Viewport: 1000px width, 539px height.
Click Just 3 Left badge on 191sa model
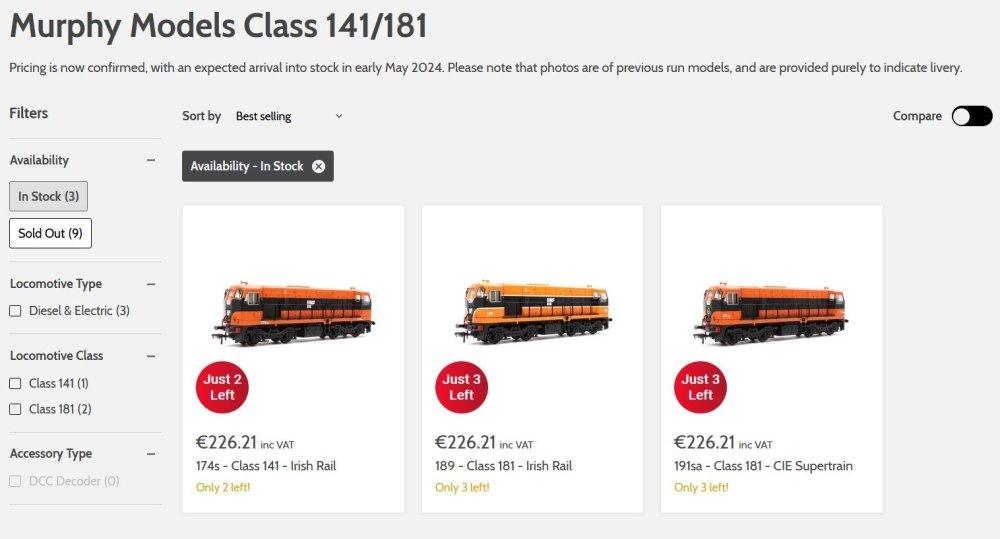tap(700, 387)
